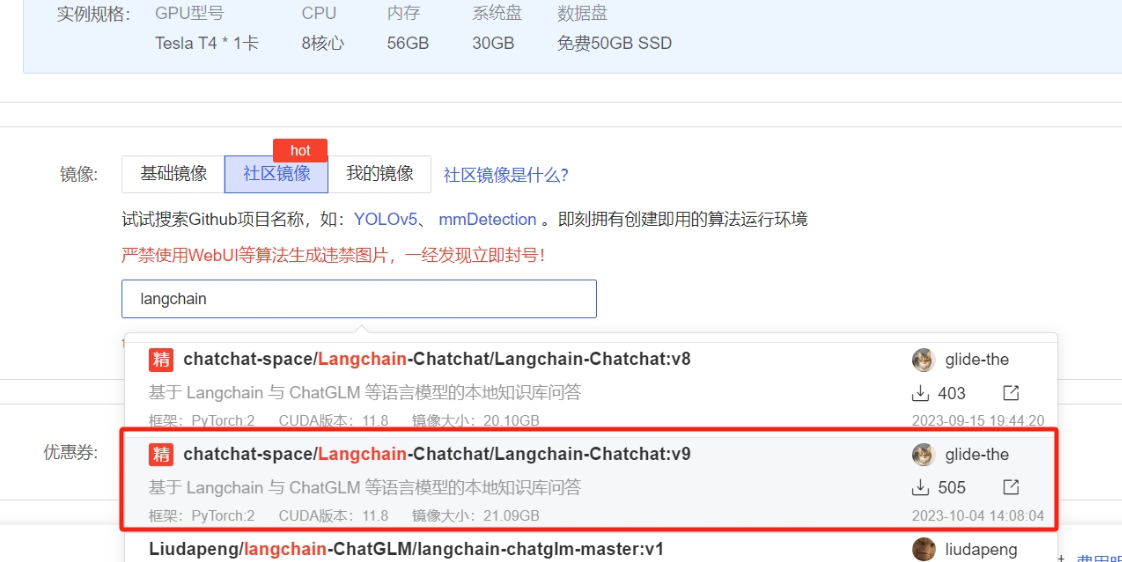This screenshot has height=562, width=1122.
Task: Click the 镜像大小: 20.10GB text
Action: [476, 420]
